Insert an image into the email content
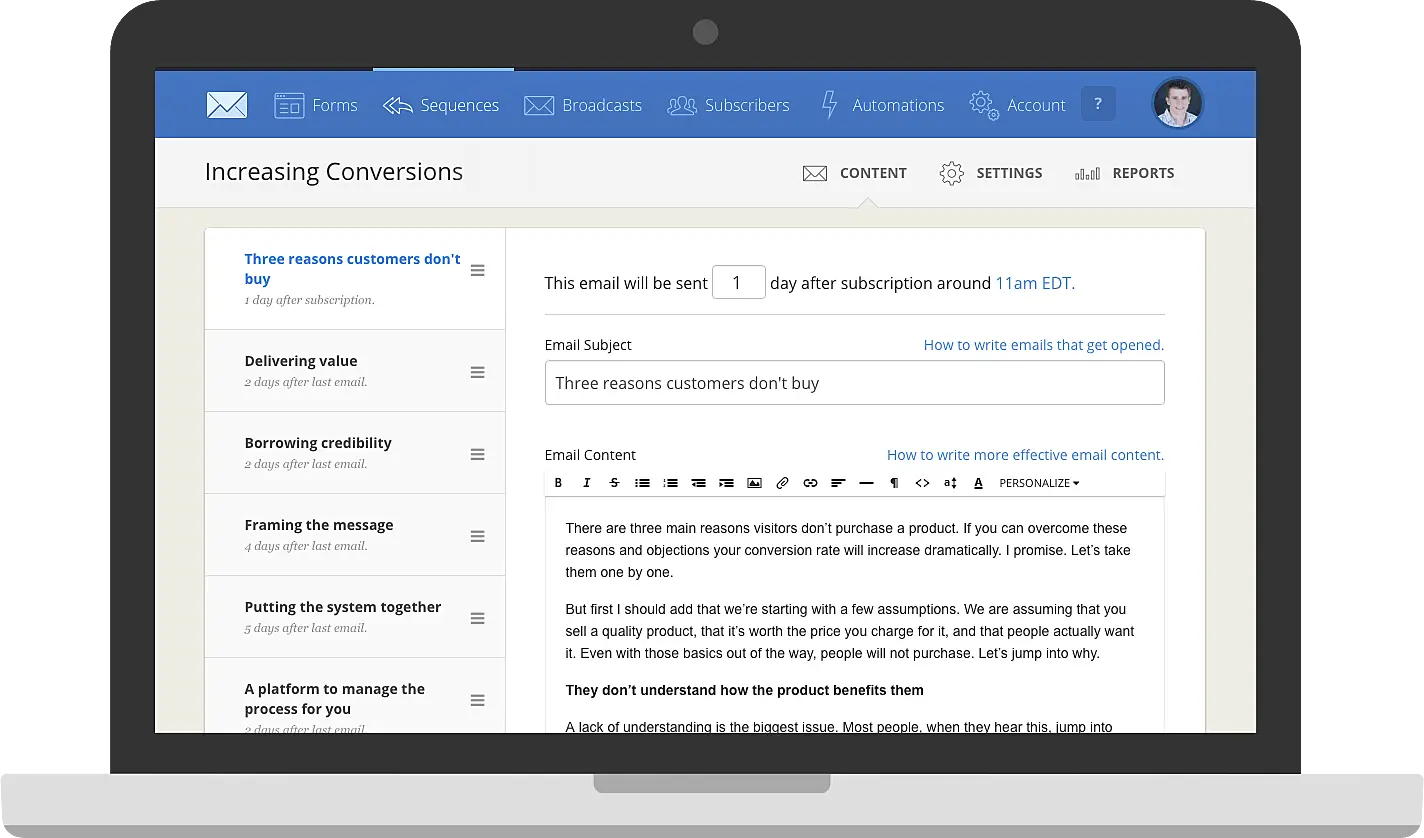This screenshot has width=1424, height=838. tap(754, 483)
